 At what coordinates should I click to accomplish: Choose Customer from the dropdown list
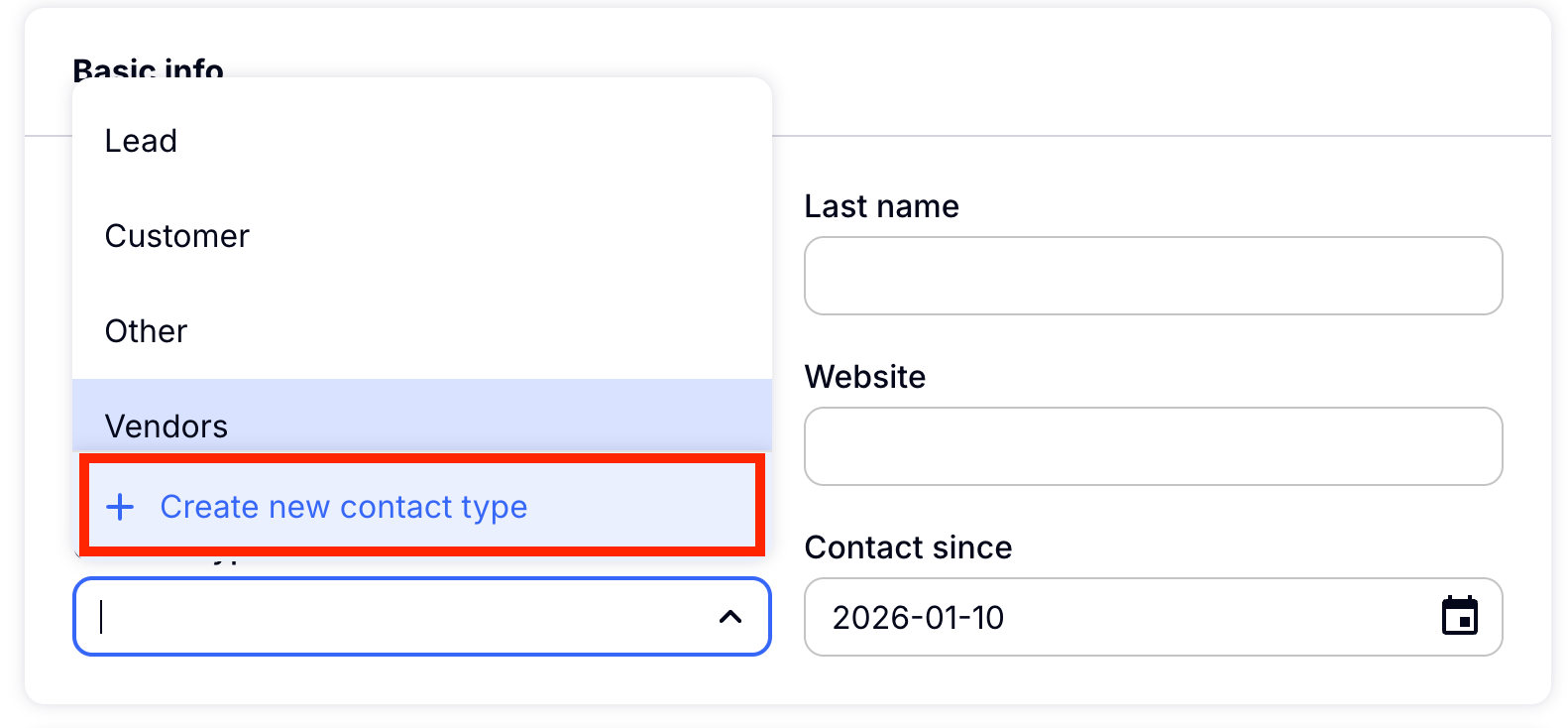tap(177, 236)
